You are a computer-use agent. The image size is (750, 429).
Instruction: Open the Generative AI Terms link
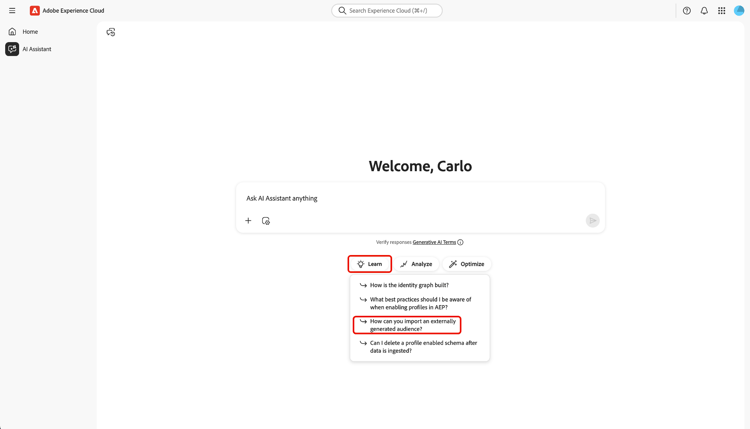pos(434,242)
